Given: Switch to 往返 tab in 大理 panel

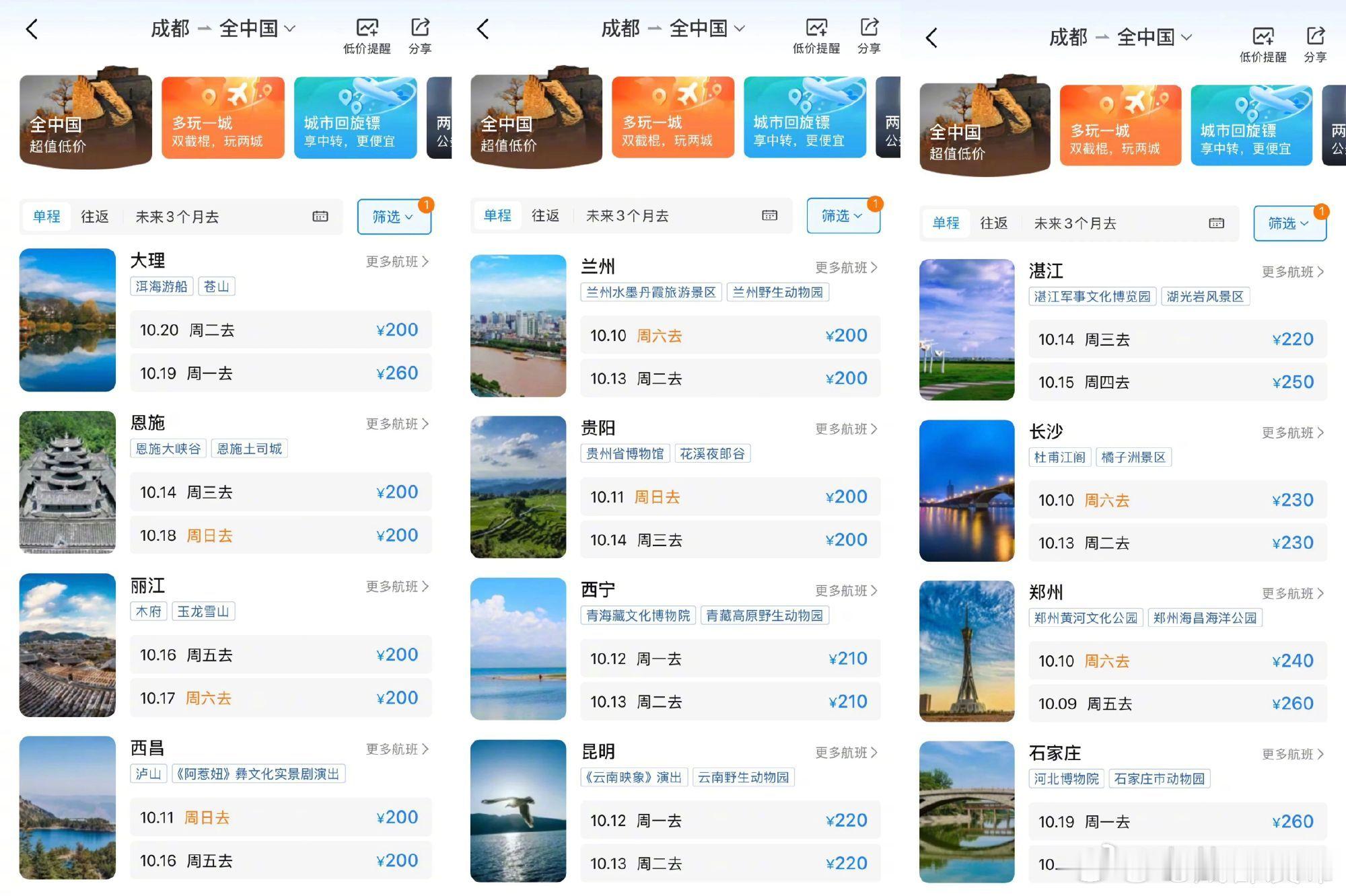Looking at the screenshot, I should click(95, 217).
